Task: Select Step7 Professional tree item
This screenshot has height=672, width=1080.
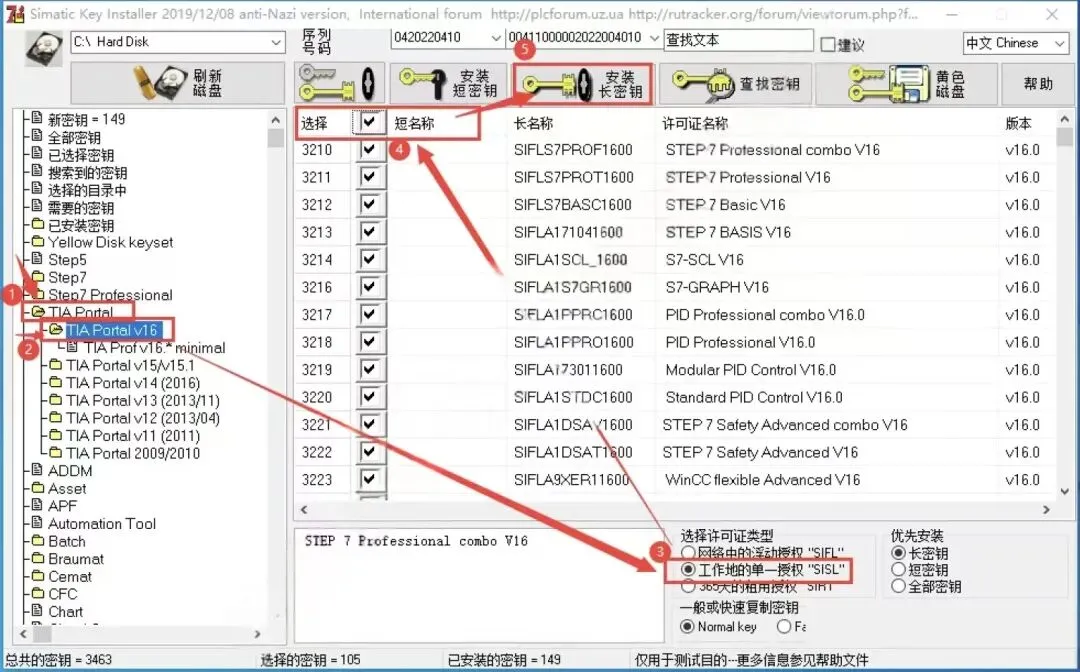Action: 110,295
